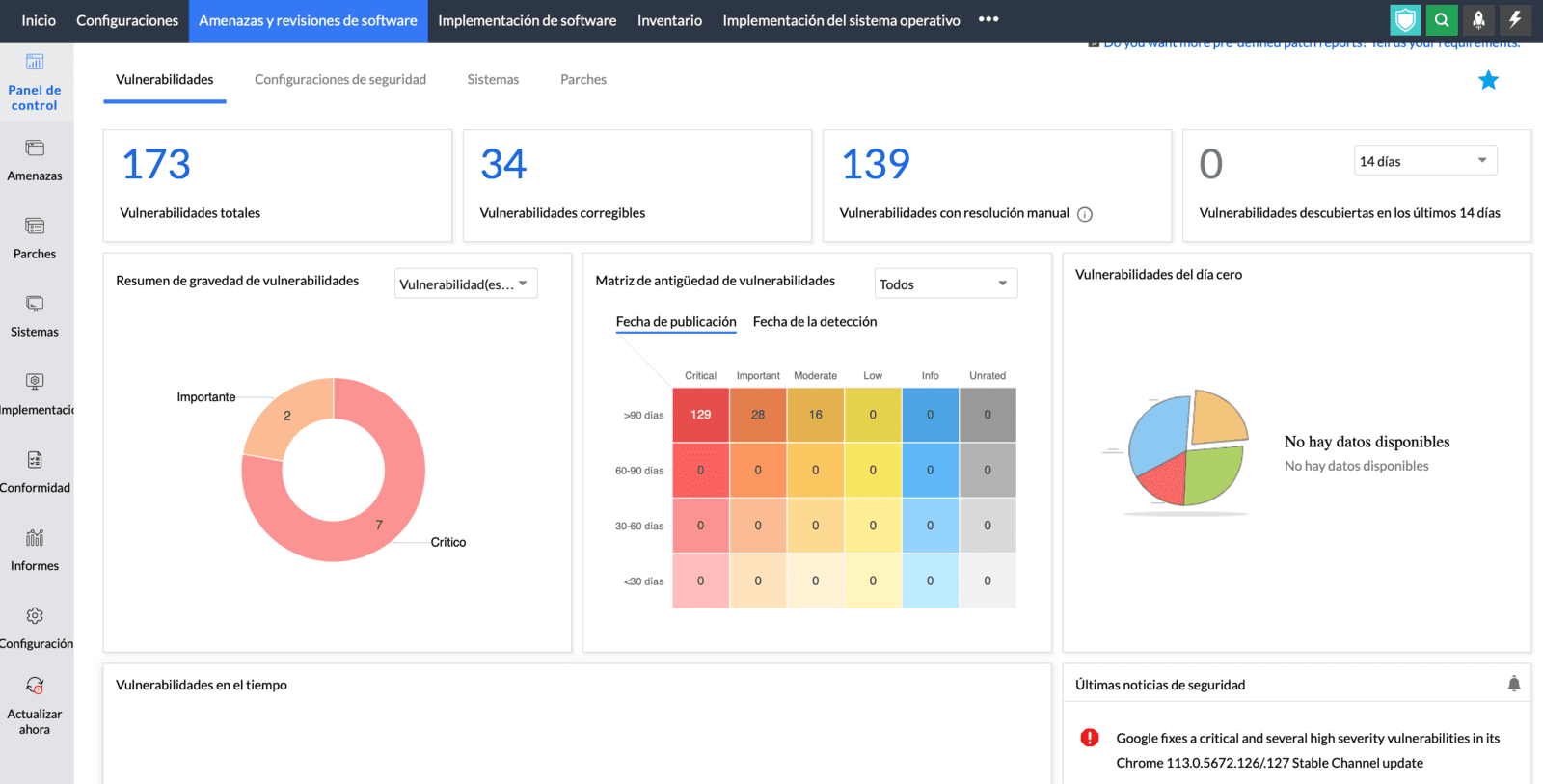Viewport: 1543px width, 784px height.
Task: Select the Vulnerabilidades tab
Action: [x=165, y=80]
